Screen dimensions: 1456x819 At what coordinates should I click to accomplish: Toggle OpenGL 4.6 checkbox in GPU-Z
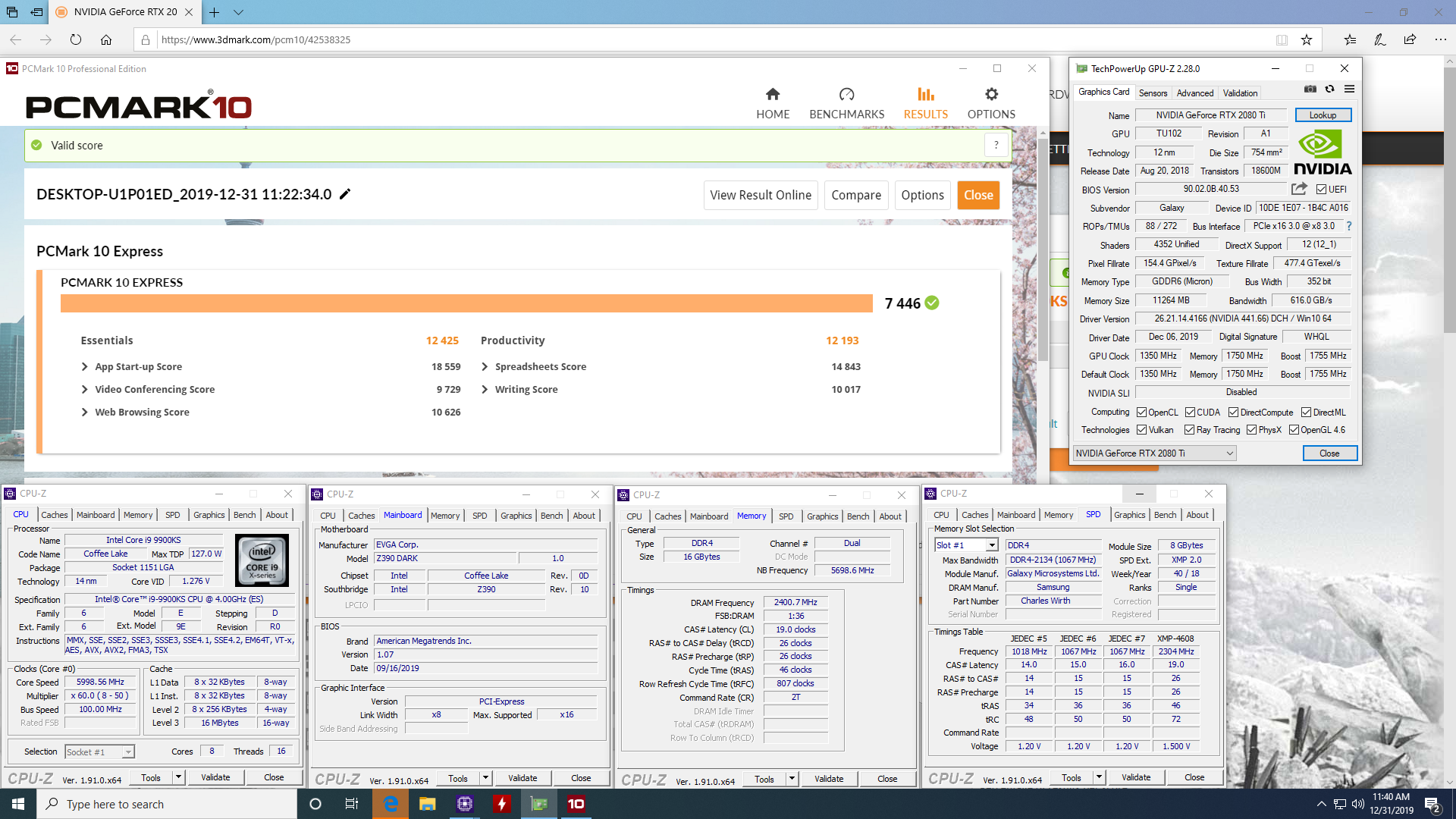coord(1294,430)
